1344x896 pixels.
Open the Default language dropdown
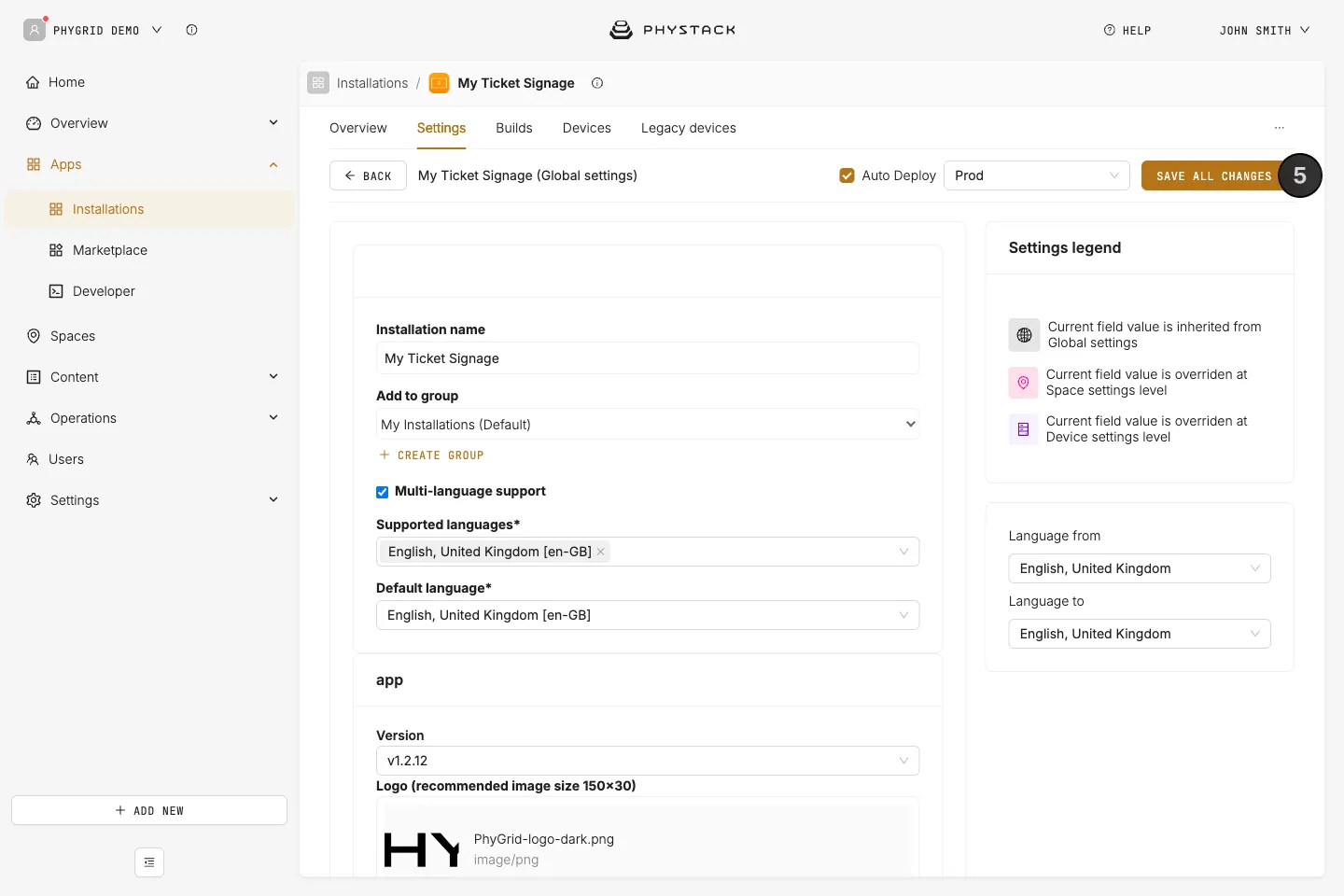[x=648, y=615]
